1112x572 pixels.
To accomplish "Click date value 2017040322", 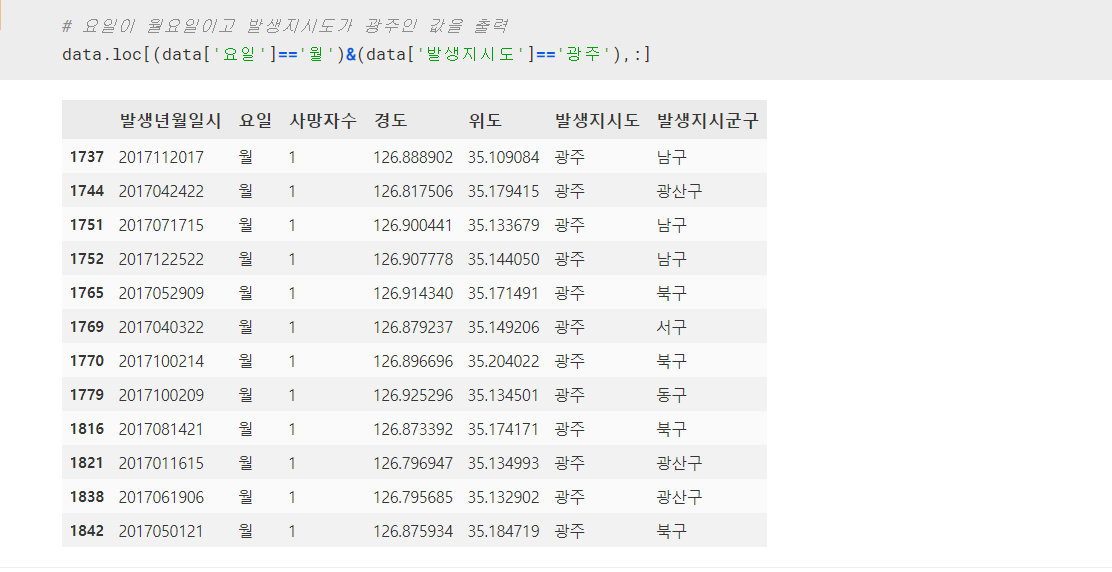I will 161,327.
